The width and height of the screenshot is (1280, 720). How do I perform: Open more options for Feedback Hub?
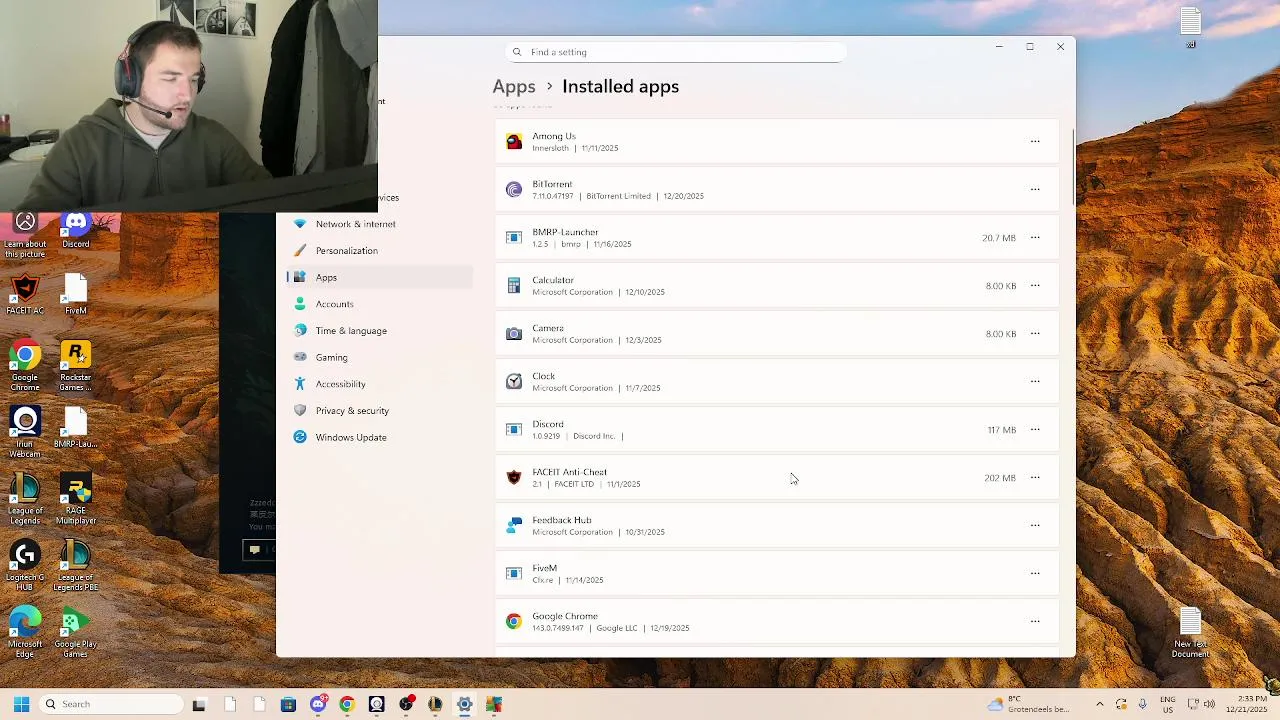[x=1035, y=526]
